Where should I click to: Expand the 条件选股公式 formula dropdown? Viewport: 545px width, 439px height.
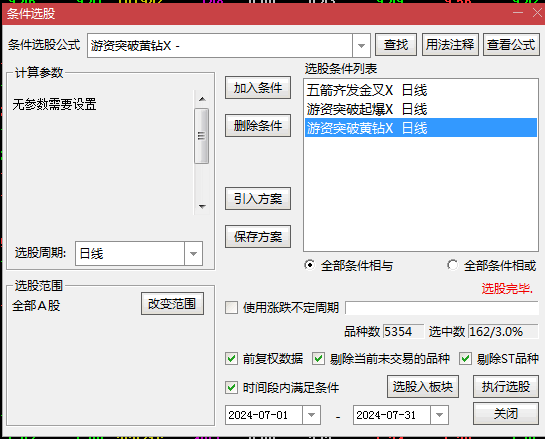point(361,46)
